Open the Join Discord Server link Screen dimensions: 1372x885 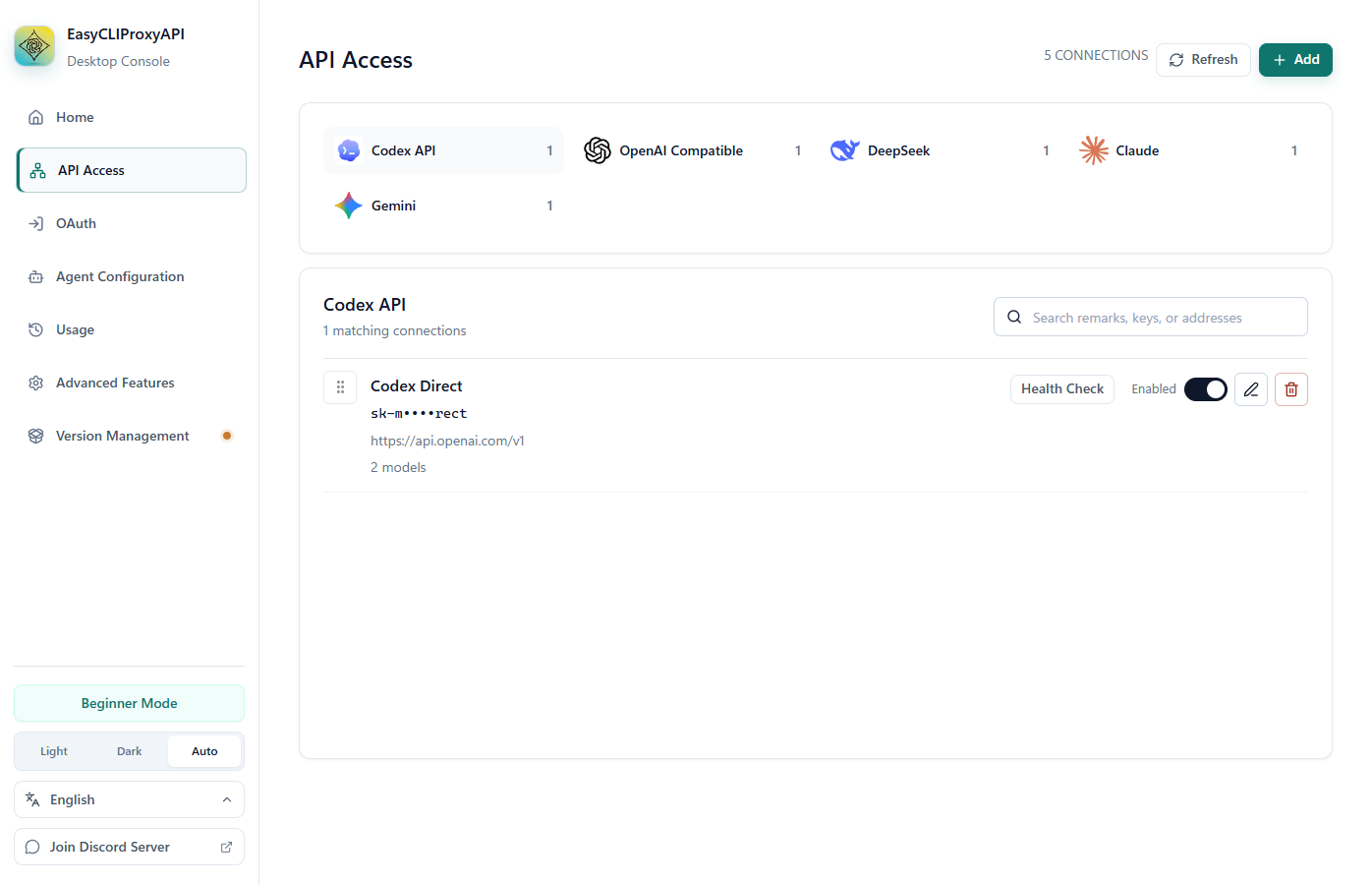pos(129,847)
